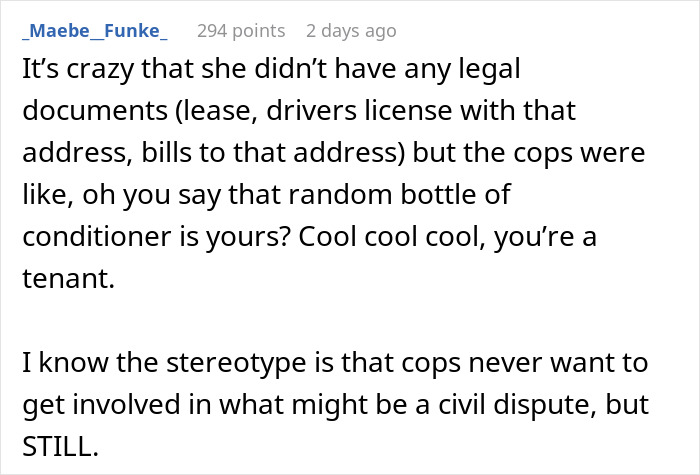Click the 2 days ago timestamp
This screenshot has height=475, width=700.
(x=351, y=31)
